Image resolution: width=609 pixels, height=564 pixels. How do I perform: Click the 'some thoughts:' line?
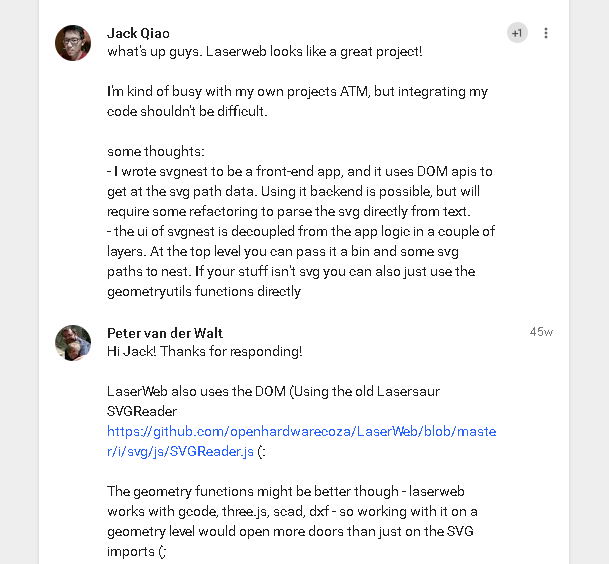(156, 151)
